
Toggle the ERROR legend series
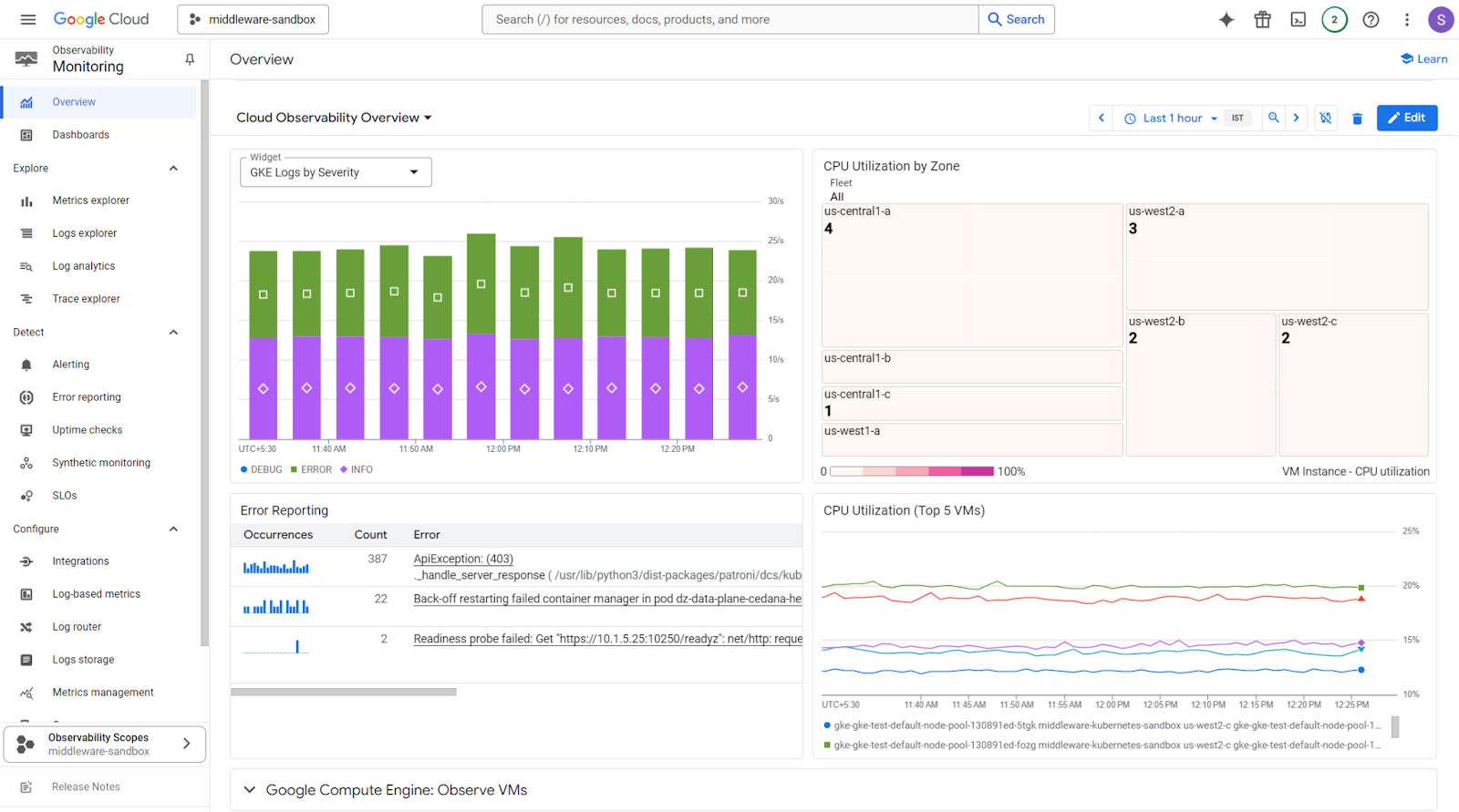pos(311,470)
